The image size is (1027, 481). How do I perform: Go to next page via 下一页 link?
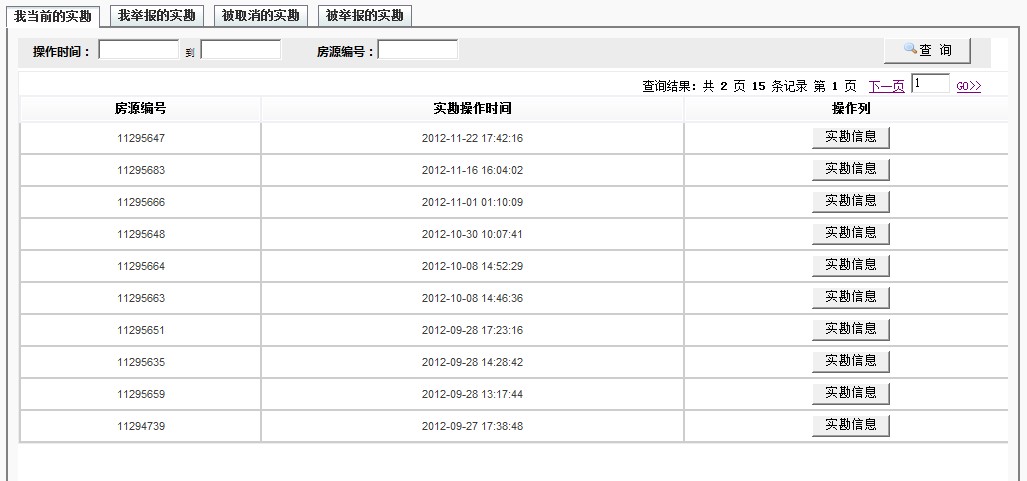click(886, 86)
